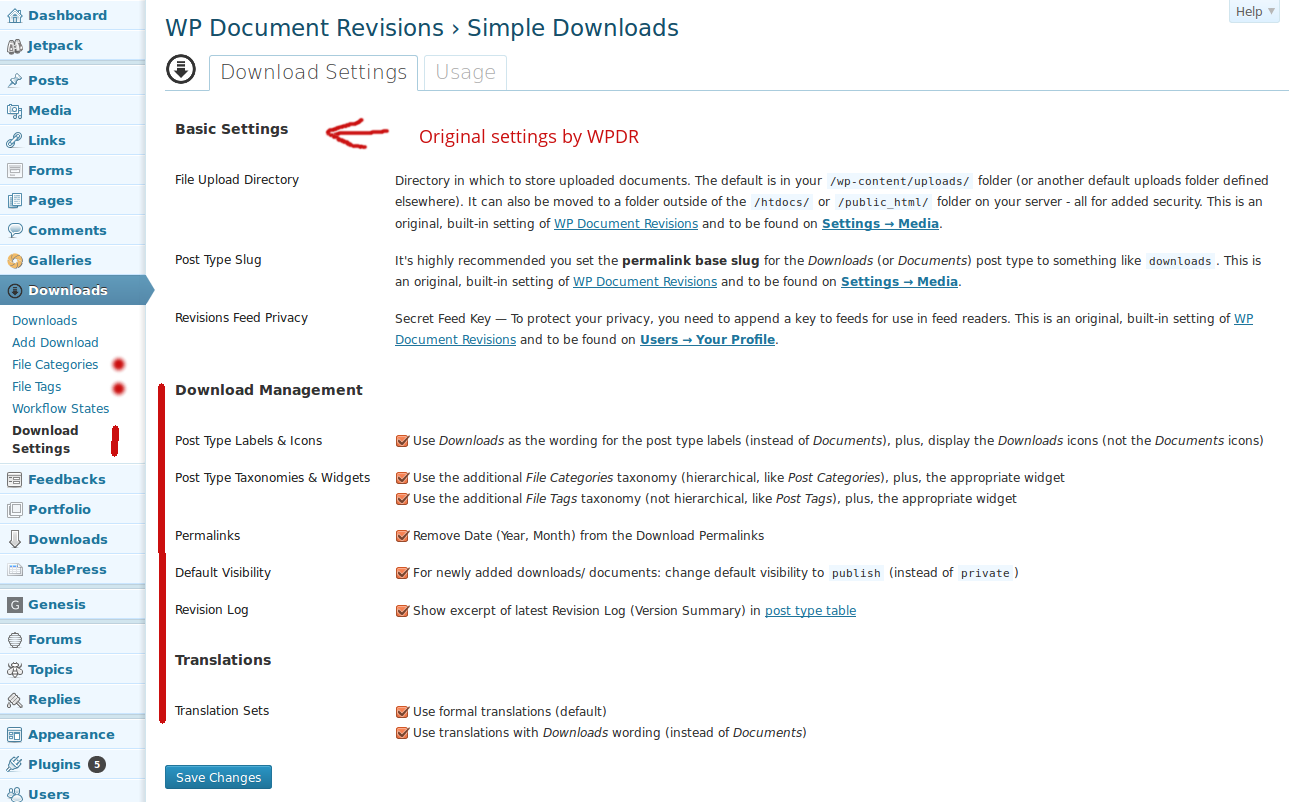Click the Basic Settings heading
This screenshot has width=1290, height=802.
click(x=231, y=129)
